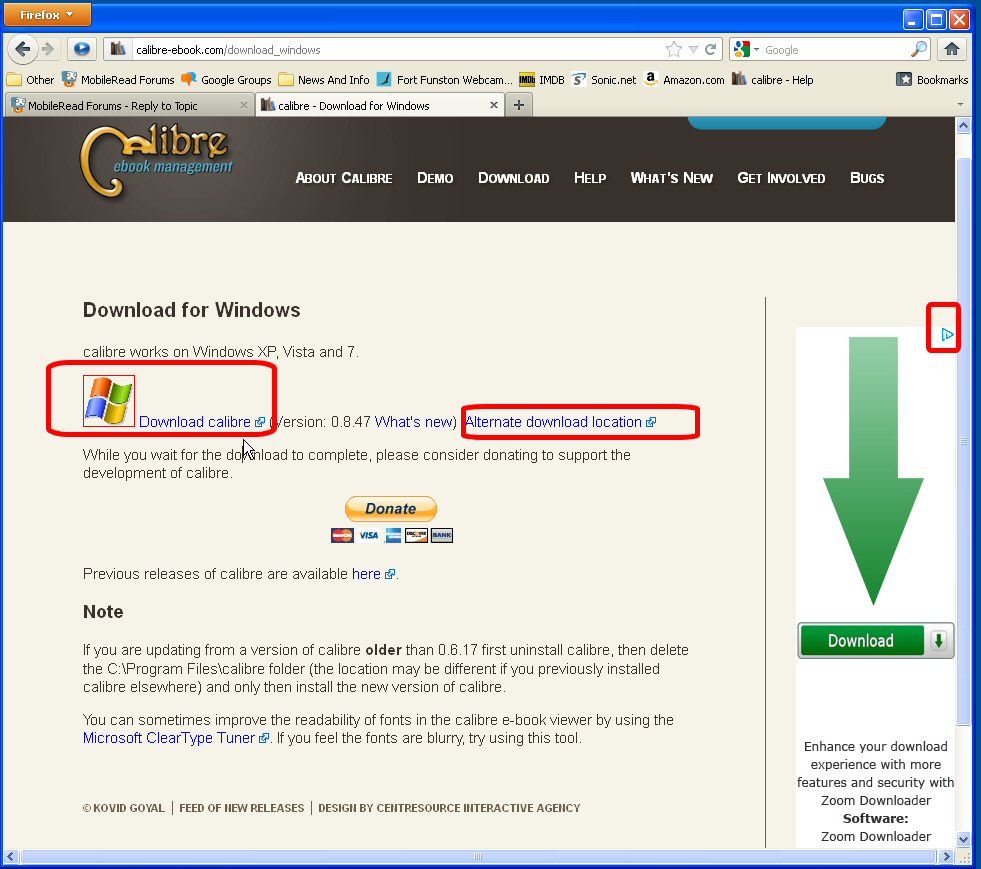
Task: Click the vertical scrollbar down arrow
Action: (963, 839)
